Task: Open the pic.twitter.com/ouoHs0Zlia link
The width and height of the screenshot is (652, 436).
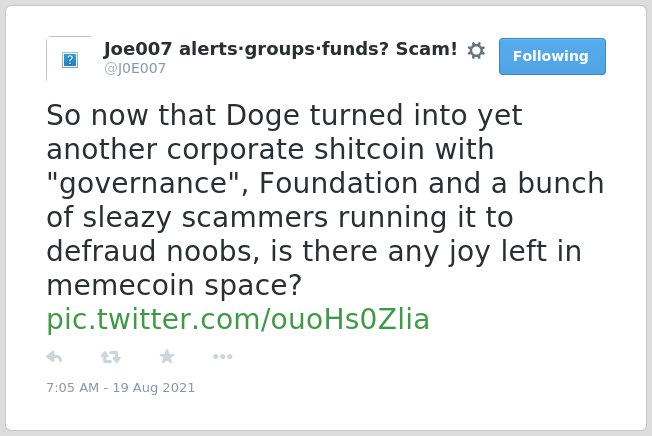Action: pyautogui.click(x=238, y=319)
